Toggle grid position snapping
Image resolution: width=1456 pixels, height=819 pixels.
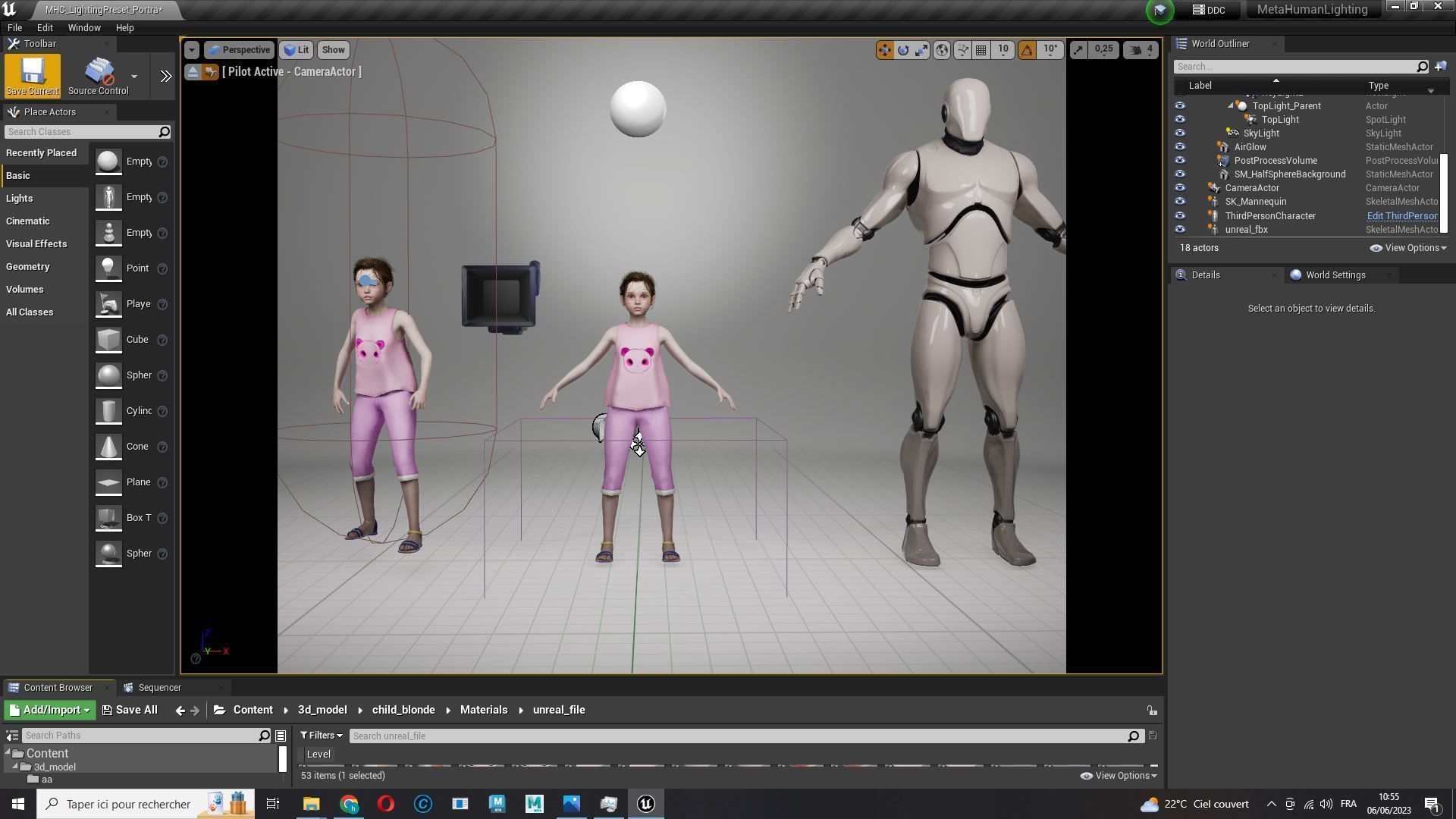(x=981, y=50)
